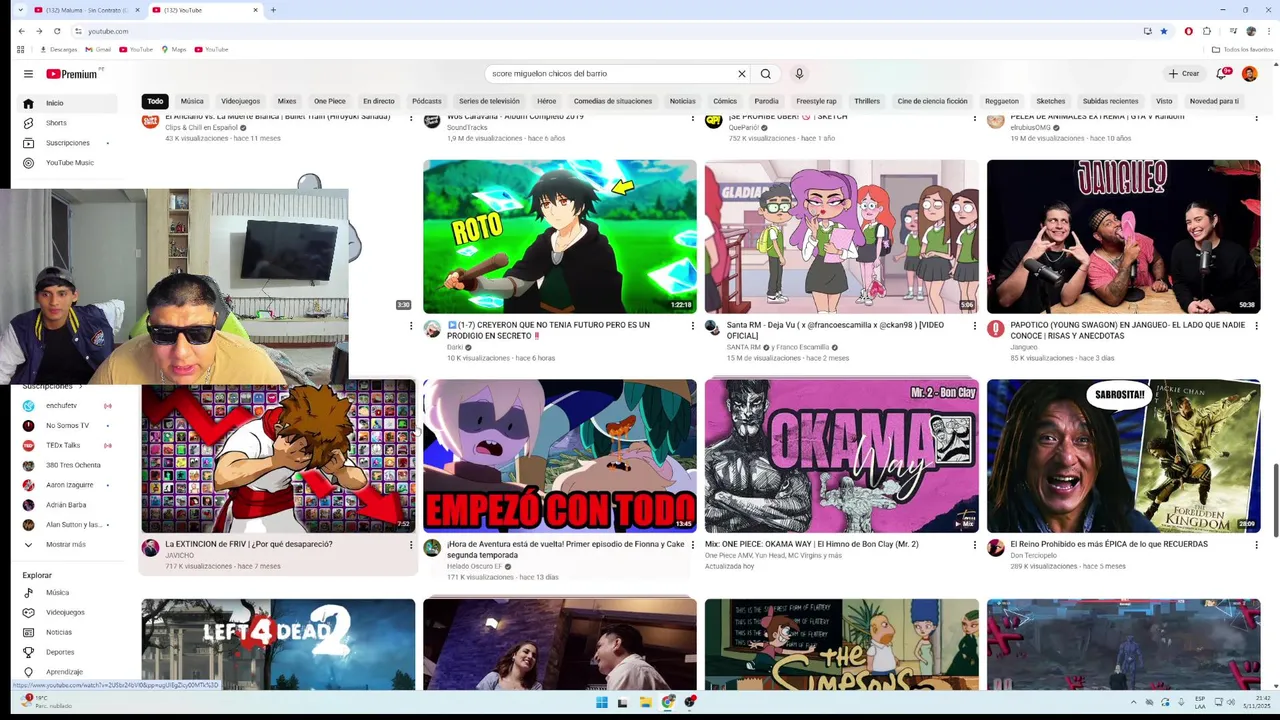This screenshot has width=1280, height=720.
Task: Open the Jangueo podcast thumbnail
Action: (1124, 237)
